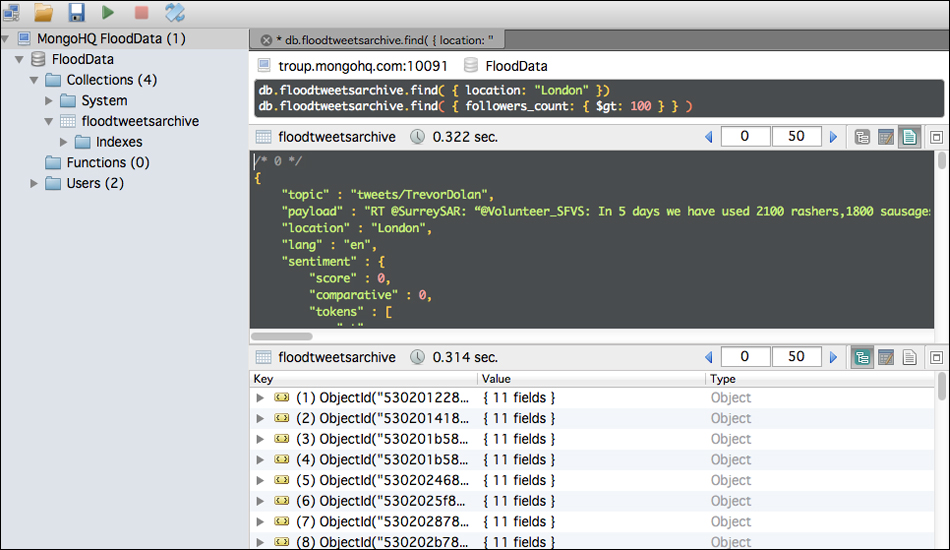Close the db.floodtweetsarchive.find query tab
This screenshot has width=950, height=550.
(266, 40)
